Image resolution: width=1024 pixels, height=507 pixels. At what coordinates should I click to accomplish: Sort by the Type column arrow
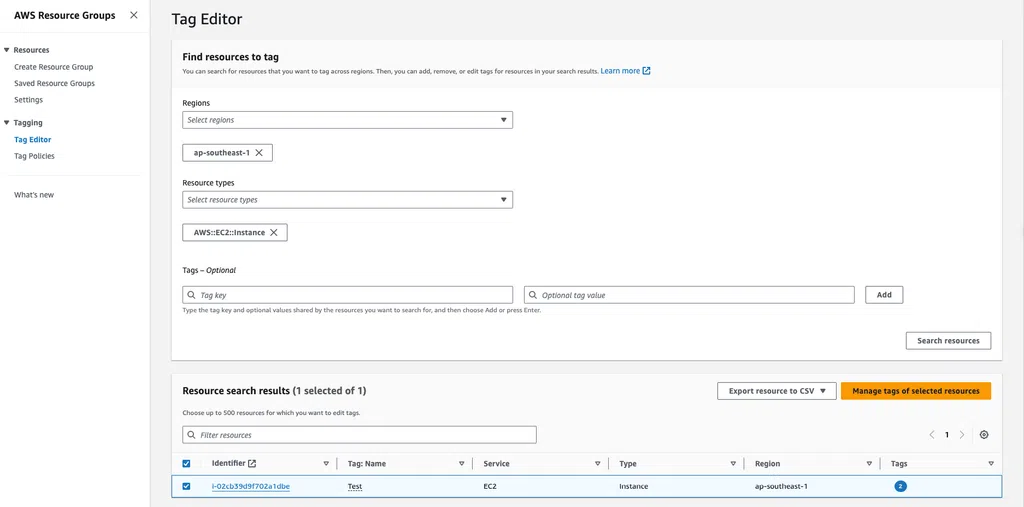coord(733,464)
